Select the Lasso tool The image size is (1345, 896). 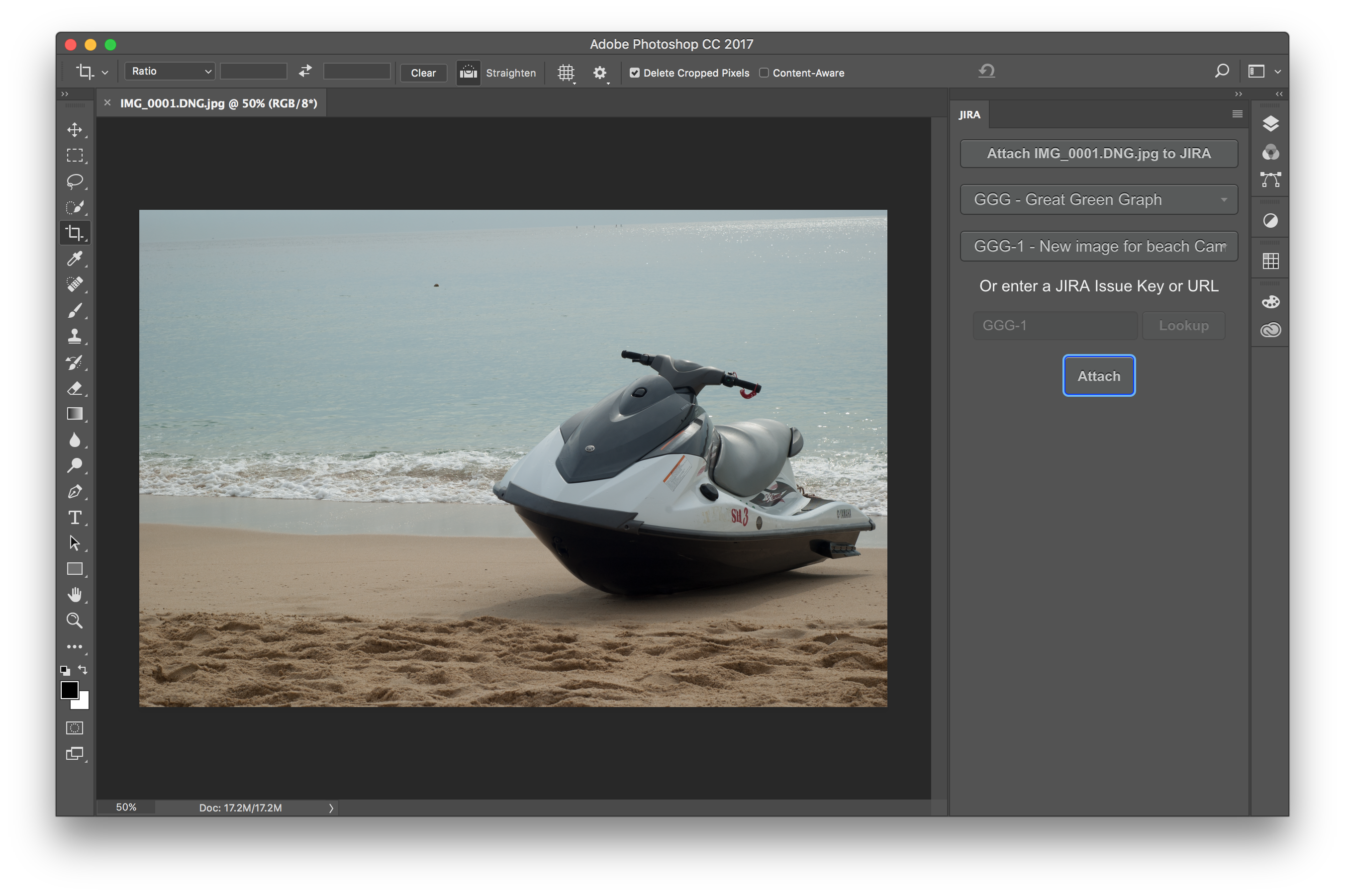(74, 181)
